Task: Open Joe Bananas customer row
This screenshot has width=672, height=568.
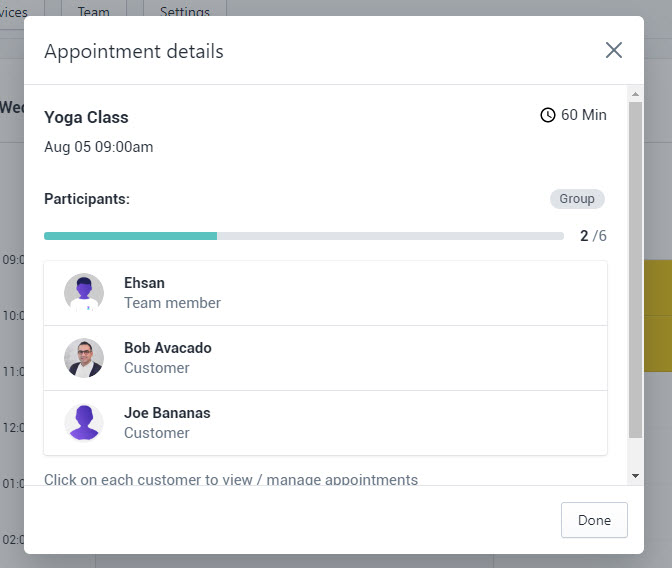Action: [325, 423]
